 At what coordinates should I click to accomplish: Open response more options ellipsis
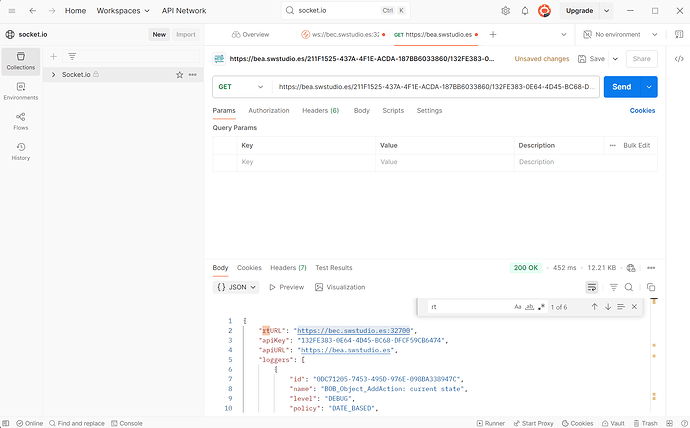click(651, 268)
